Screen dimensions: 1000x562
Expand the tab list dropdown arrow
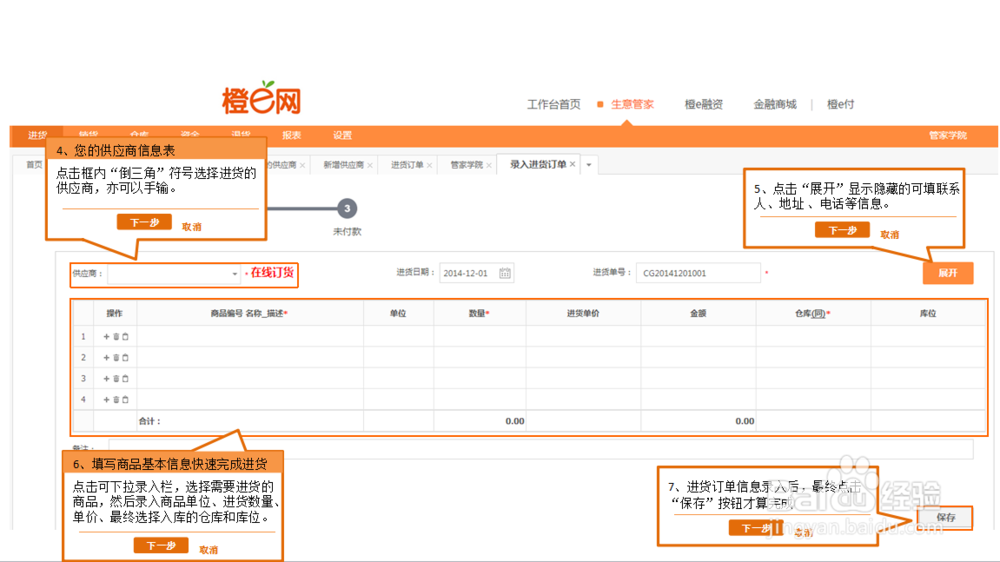point(589,165)
